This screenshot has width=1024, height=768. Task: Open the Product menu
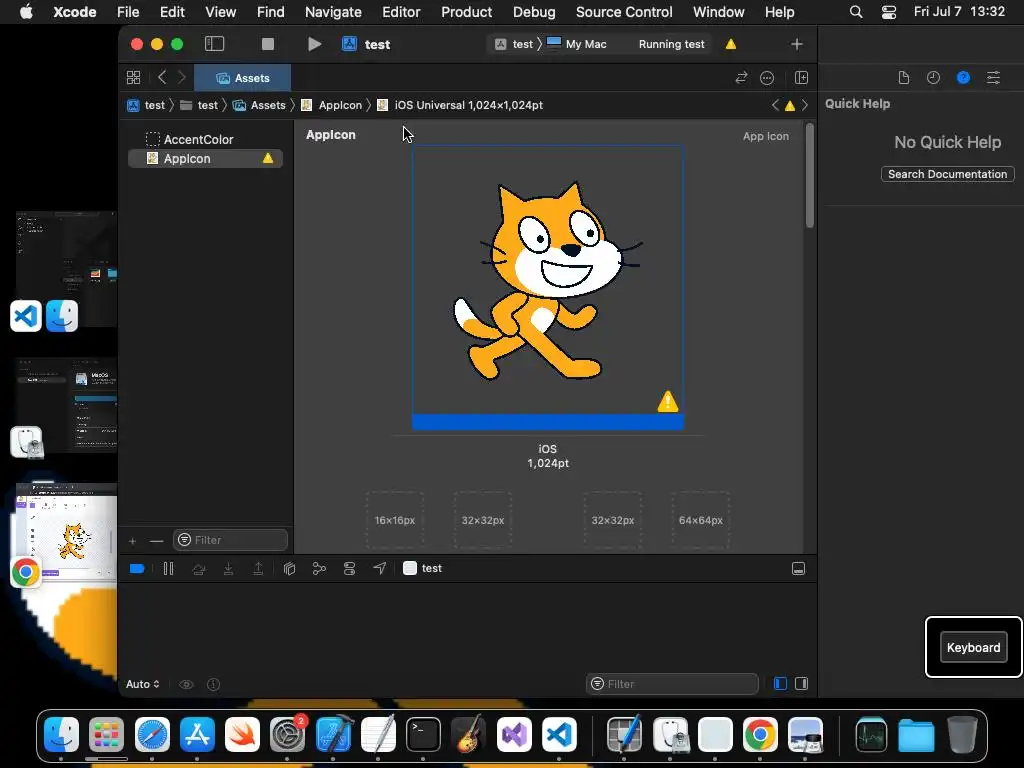(x=466, y=12)
